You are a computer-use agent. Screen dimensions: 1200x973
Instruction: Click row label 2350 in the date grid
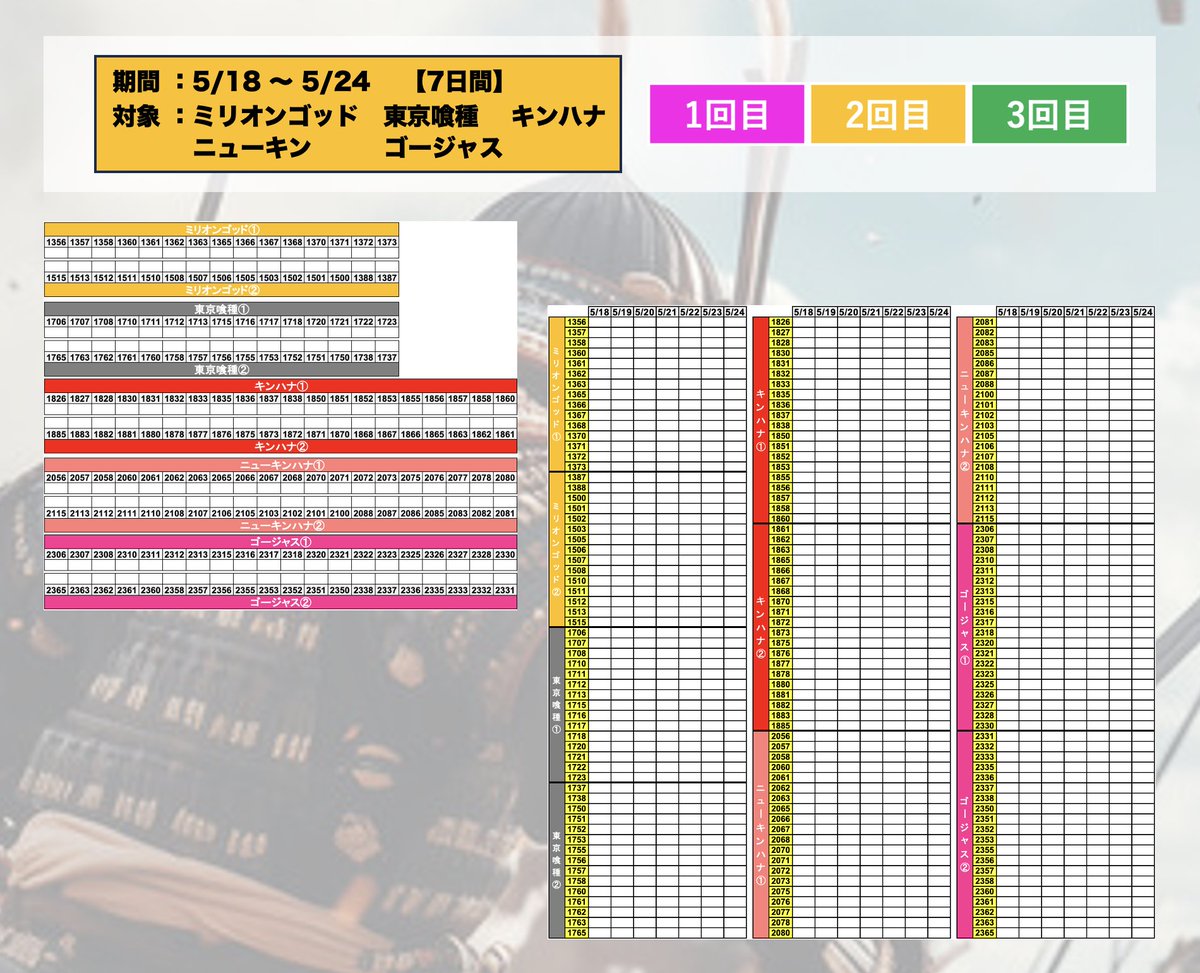(x=985, y=809)
